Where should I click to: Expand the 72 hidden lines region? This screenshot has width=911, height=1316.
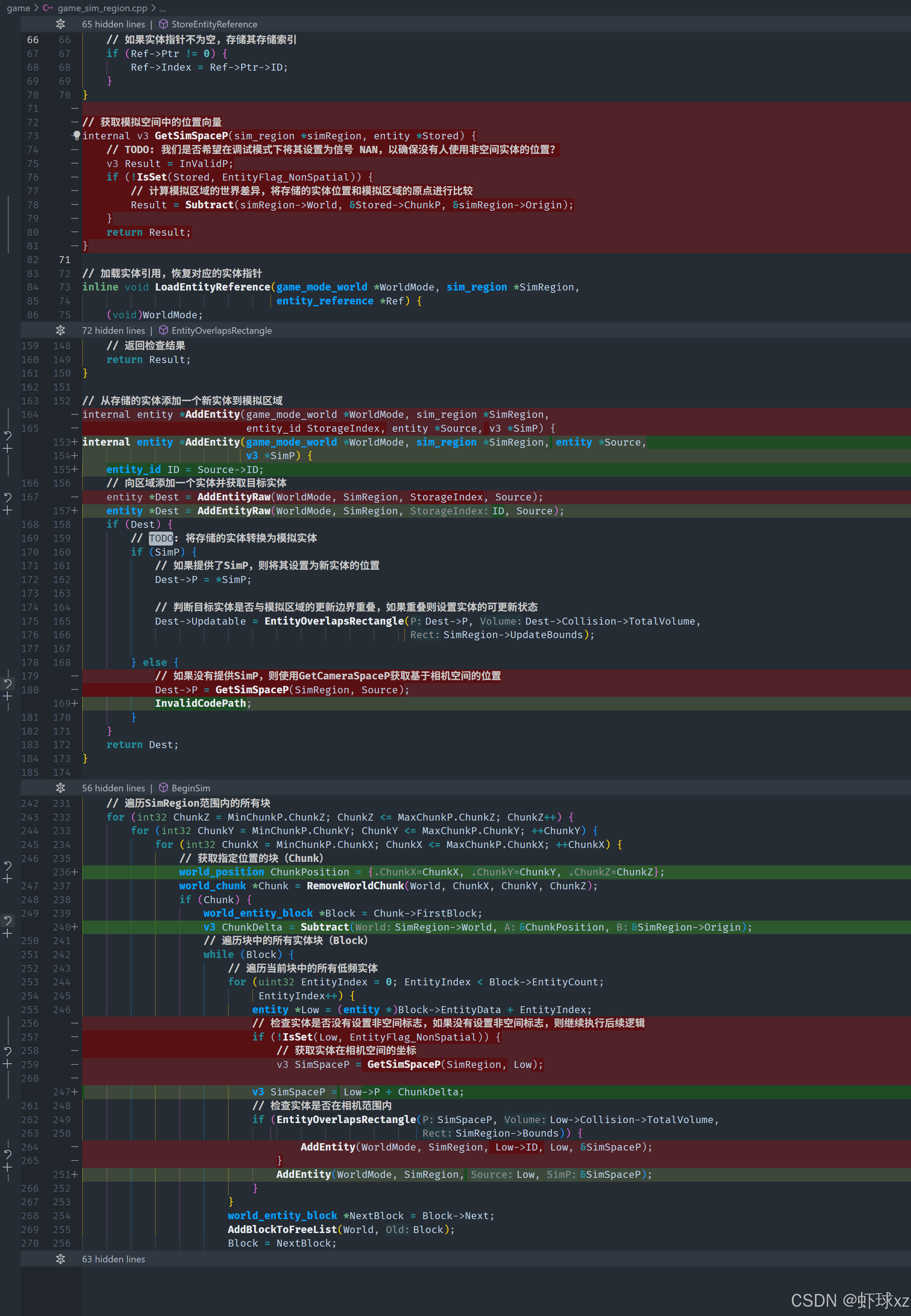[x=61, y=331]
